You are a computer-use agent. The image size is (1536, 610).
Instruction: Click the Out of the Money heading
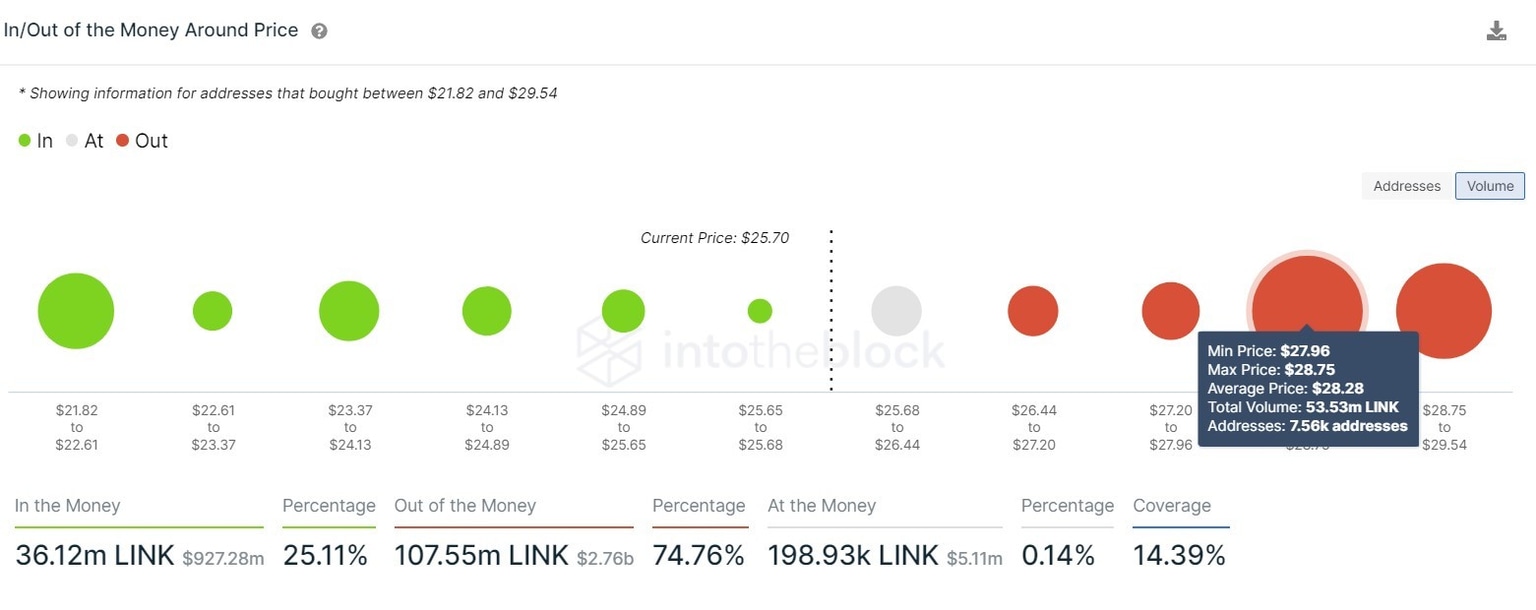[465, 506]
